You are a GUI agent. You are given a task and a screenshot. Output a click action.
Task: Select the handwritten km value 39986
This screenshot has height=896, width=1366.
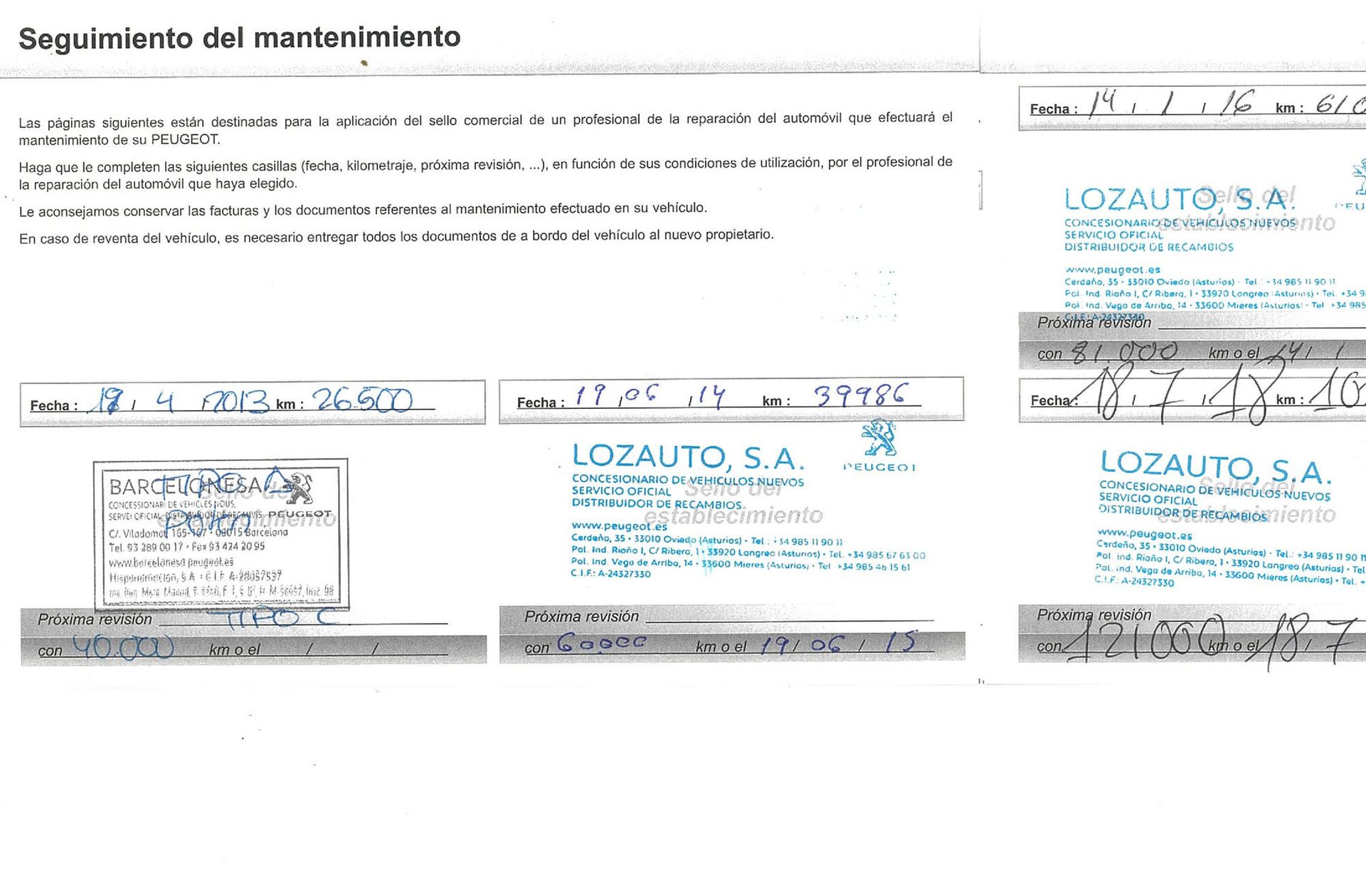(x=861, y=395)
